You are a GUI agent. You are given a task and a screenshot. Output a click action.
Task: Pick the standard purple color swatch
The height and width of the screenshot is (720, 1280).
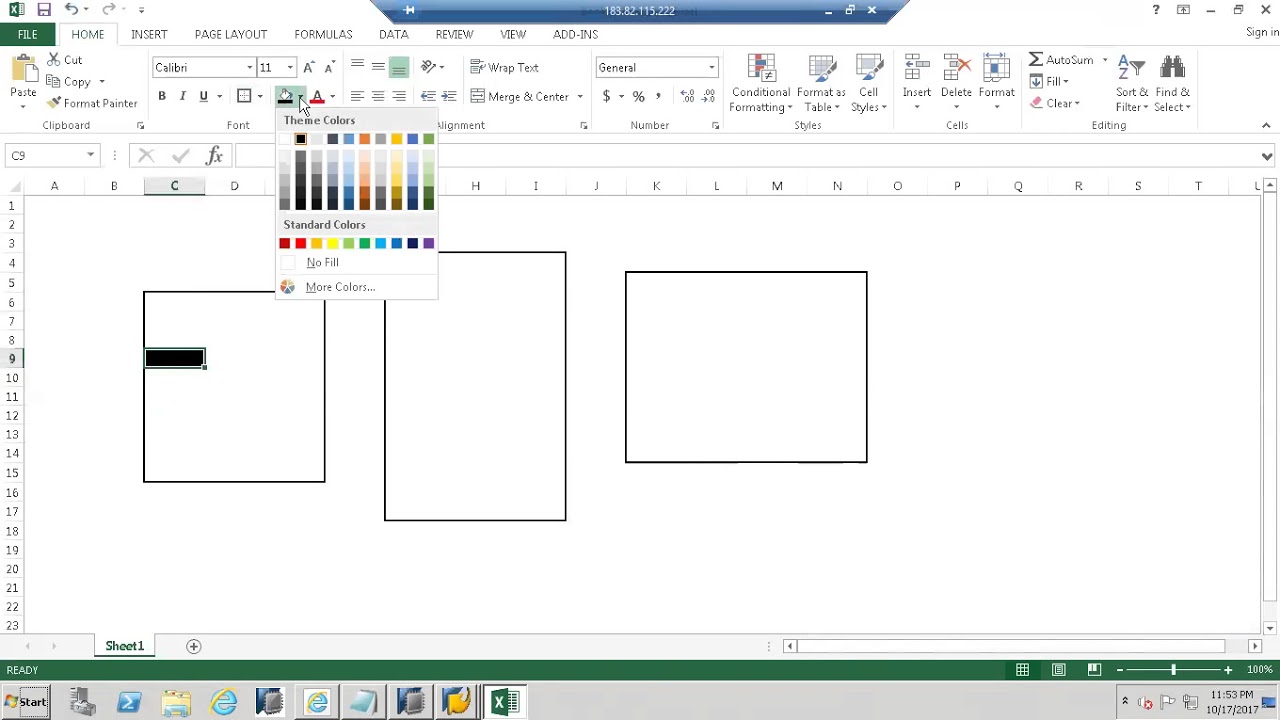point(428,243)
